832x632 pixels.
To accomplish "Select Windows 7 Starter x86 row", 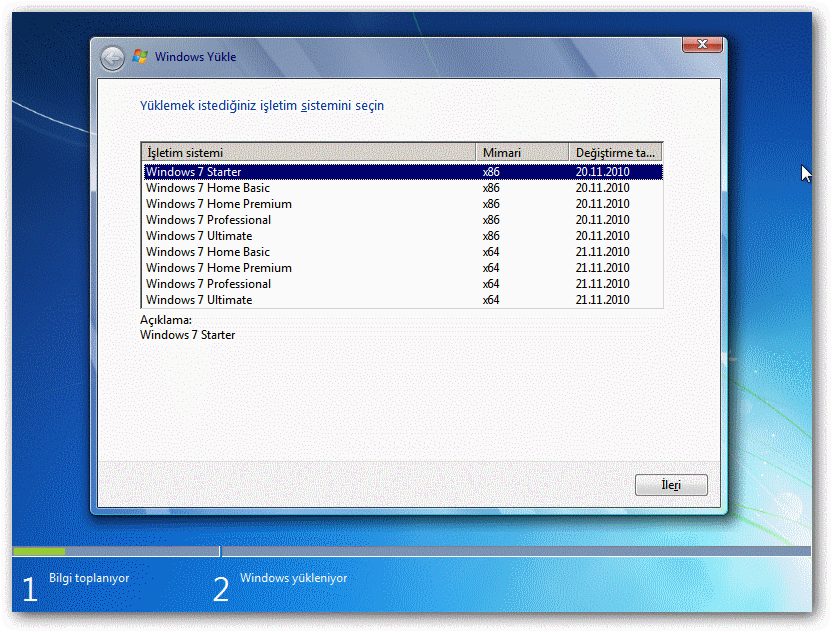I will click(403, 172).
